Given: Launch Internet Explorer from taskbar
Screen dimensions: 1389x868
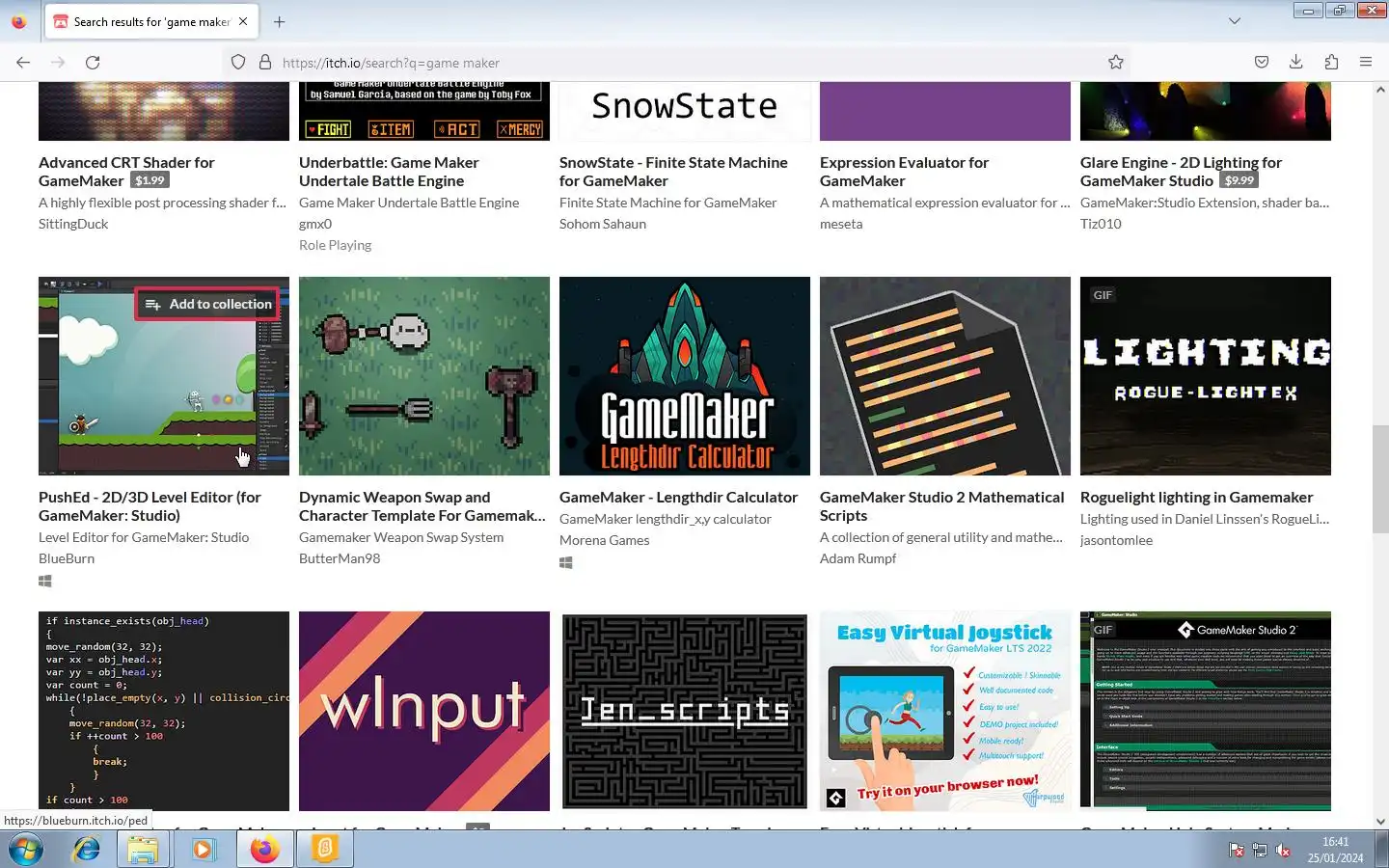Looking at the screenshot, I should 87,850.
